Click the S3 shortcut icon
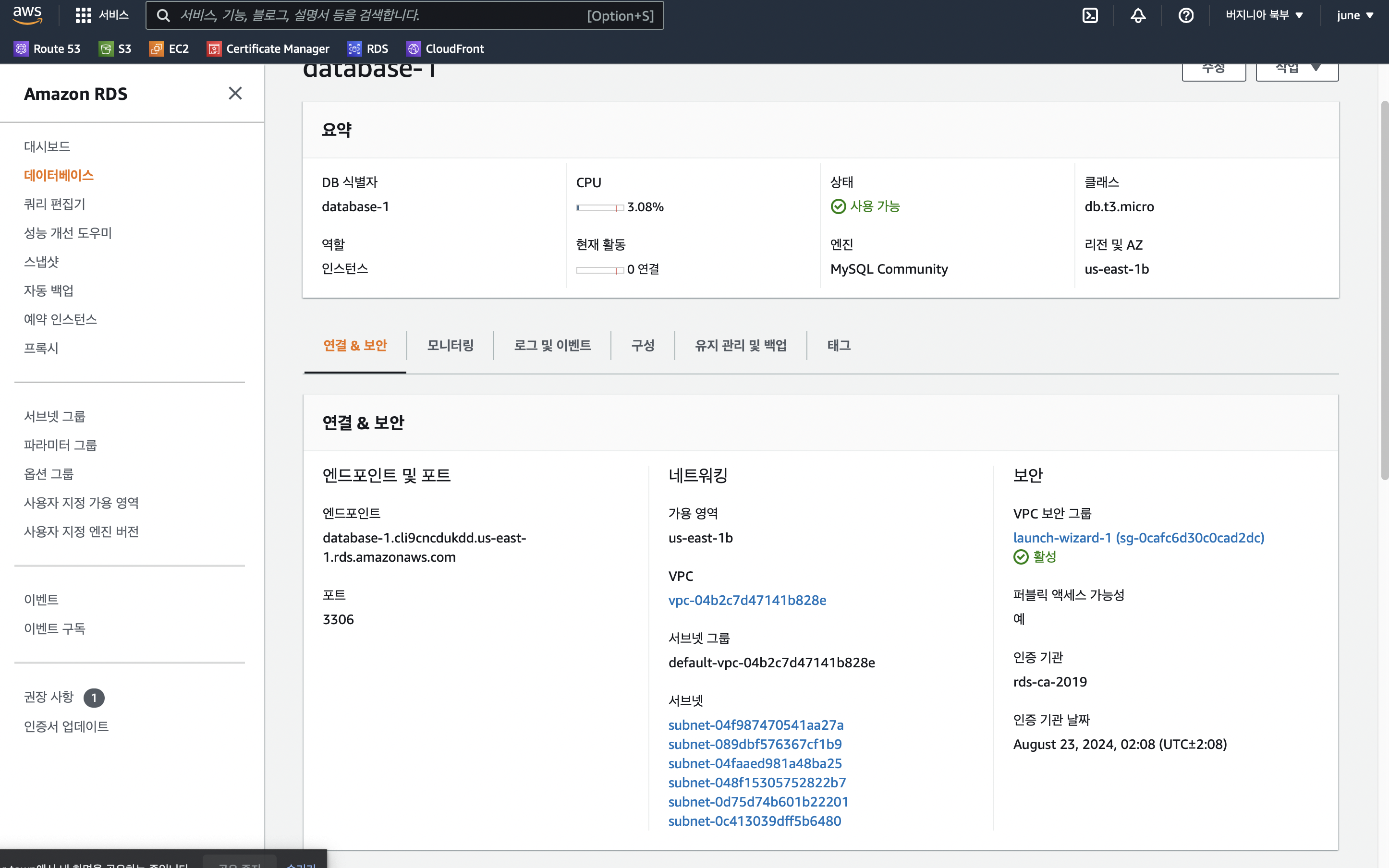The width and height of the screenshot is (1389, 868). click(x=106, y=49)
